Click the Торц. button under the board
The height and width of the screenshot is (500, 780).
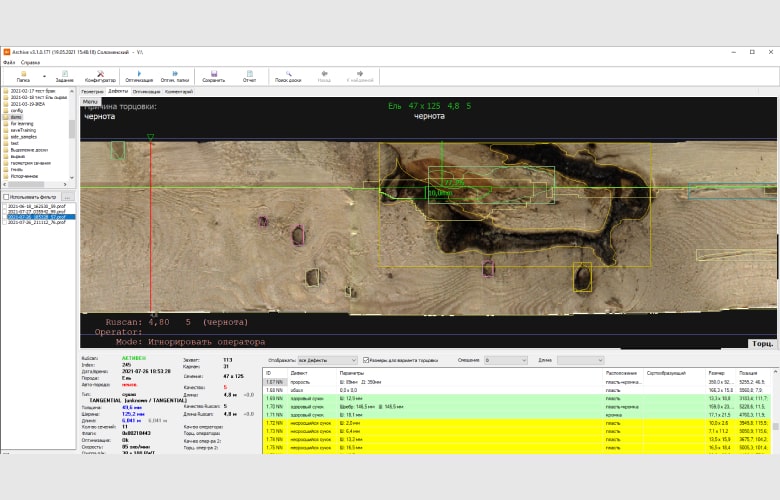(762, 344)
